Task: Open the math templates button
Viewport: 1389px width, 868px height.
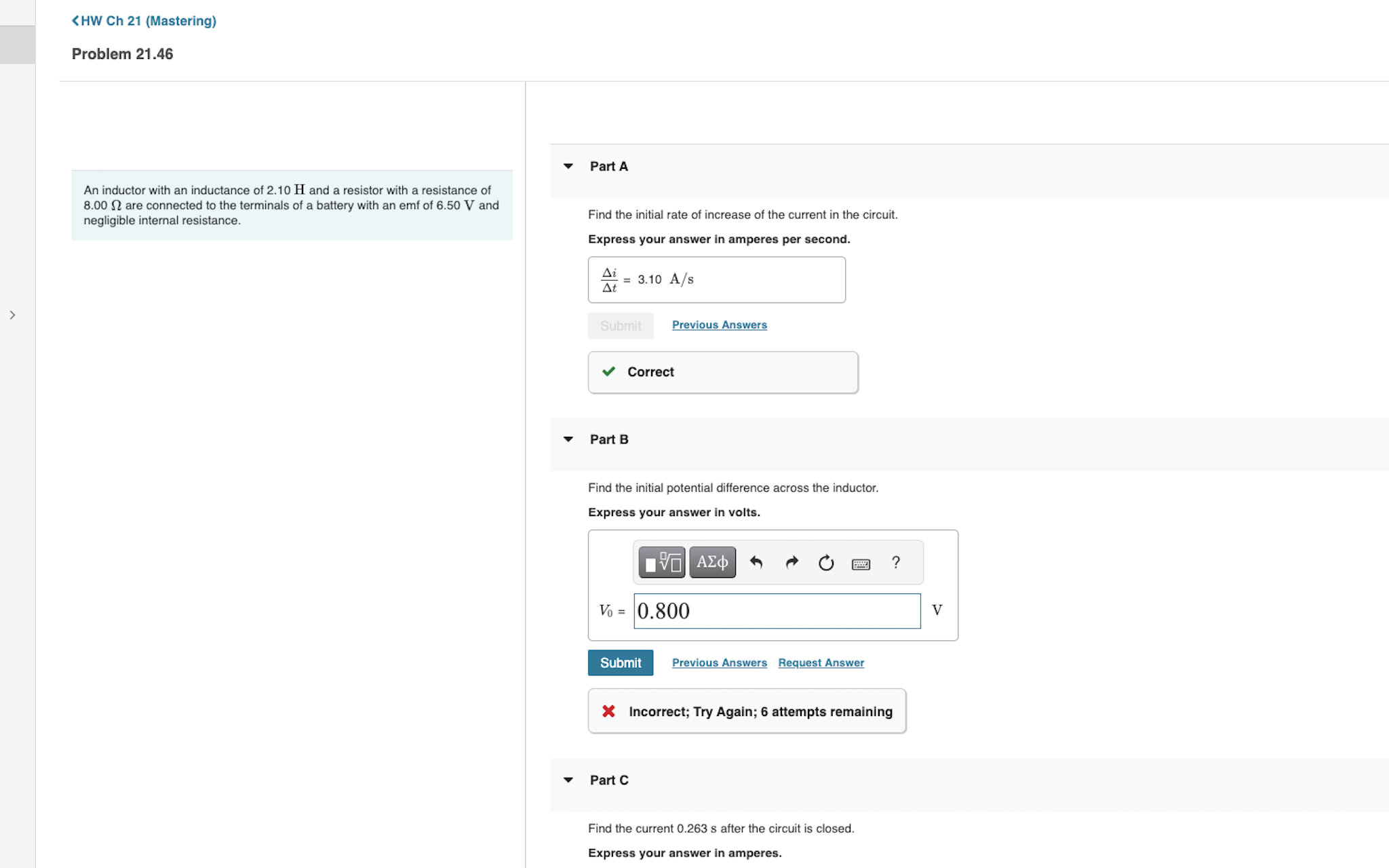Action: click(661, 562)
